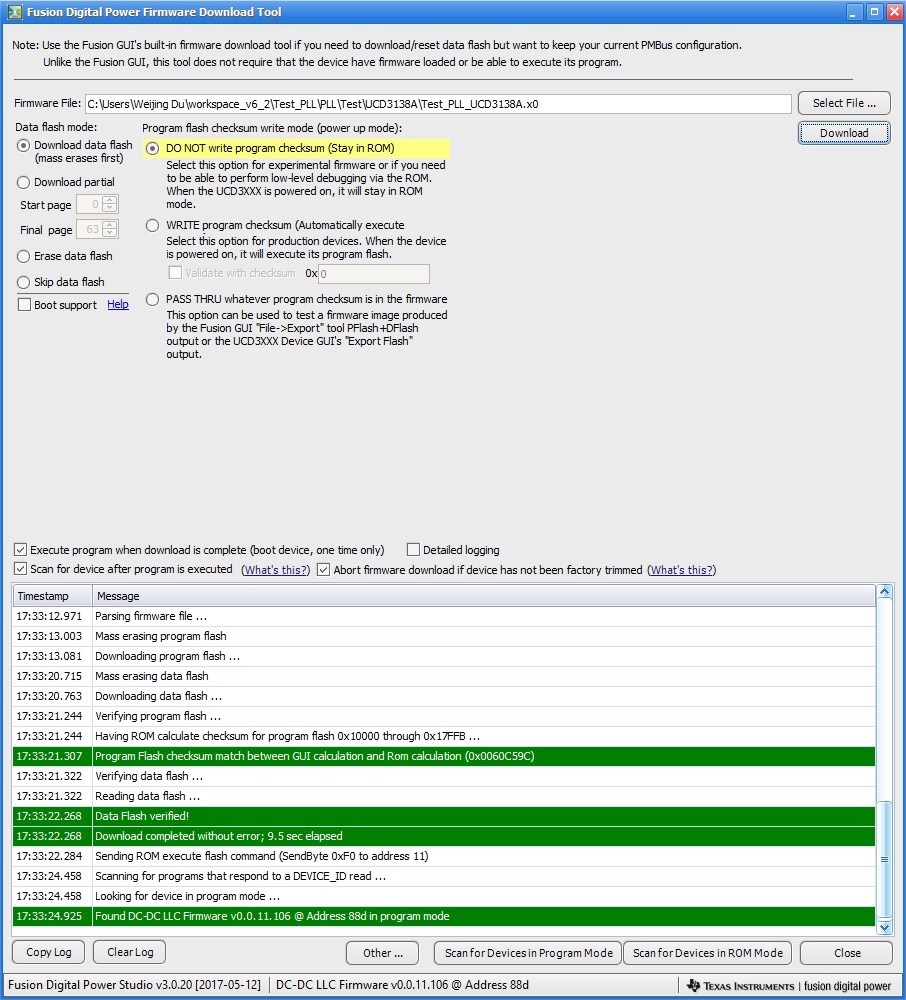906x1000 pixels.
Task: Open Boot support Help link
Action: [x=118, y=305]
